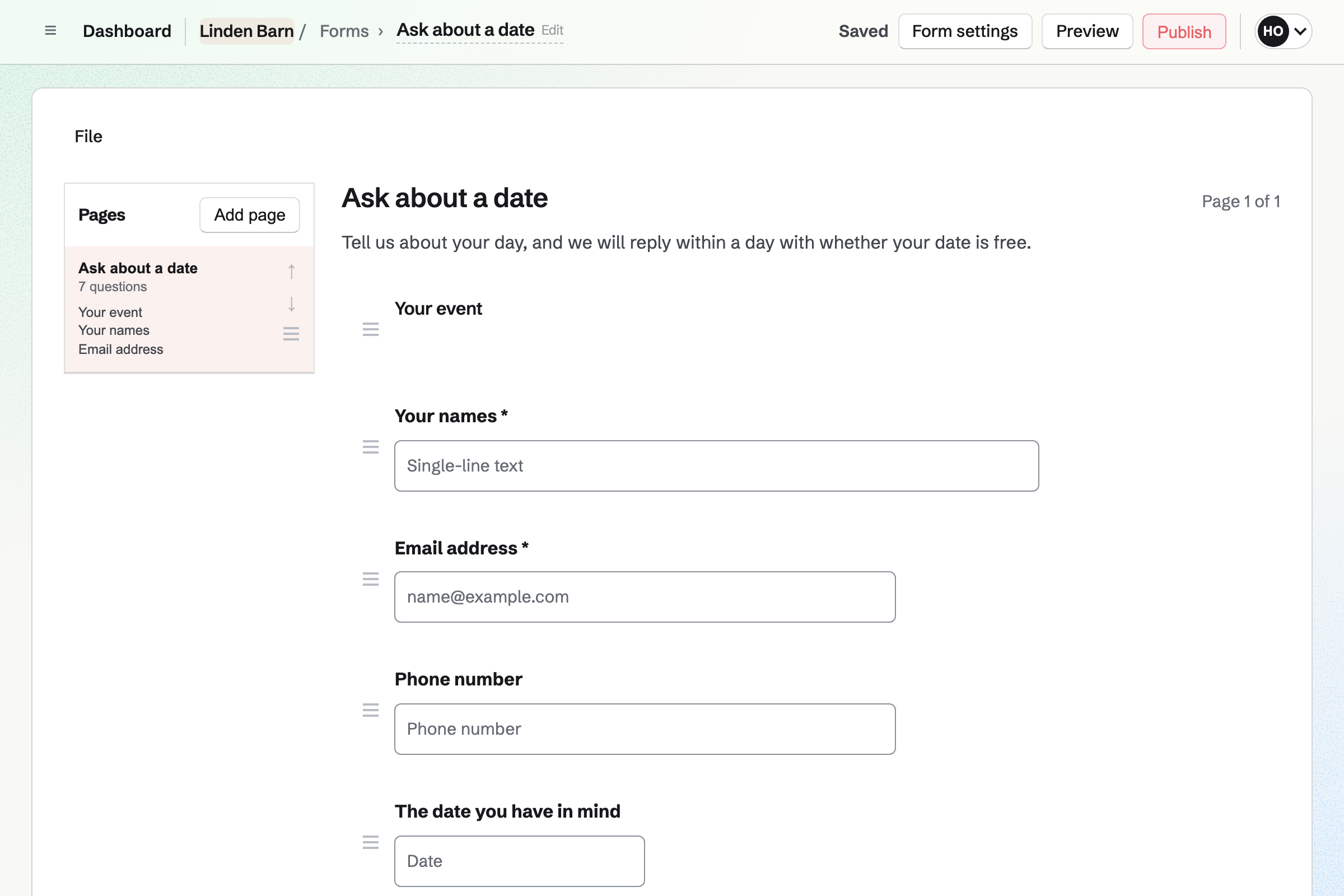Click the Phone number question label

[x=458, y=679]
